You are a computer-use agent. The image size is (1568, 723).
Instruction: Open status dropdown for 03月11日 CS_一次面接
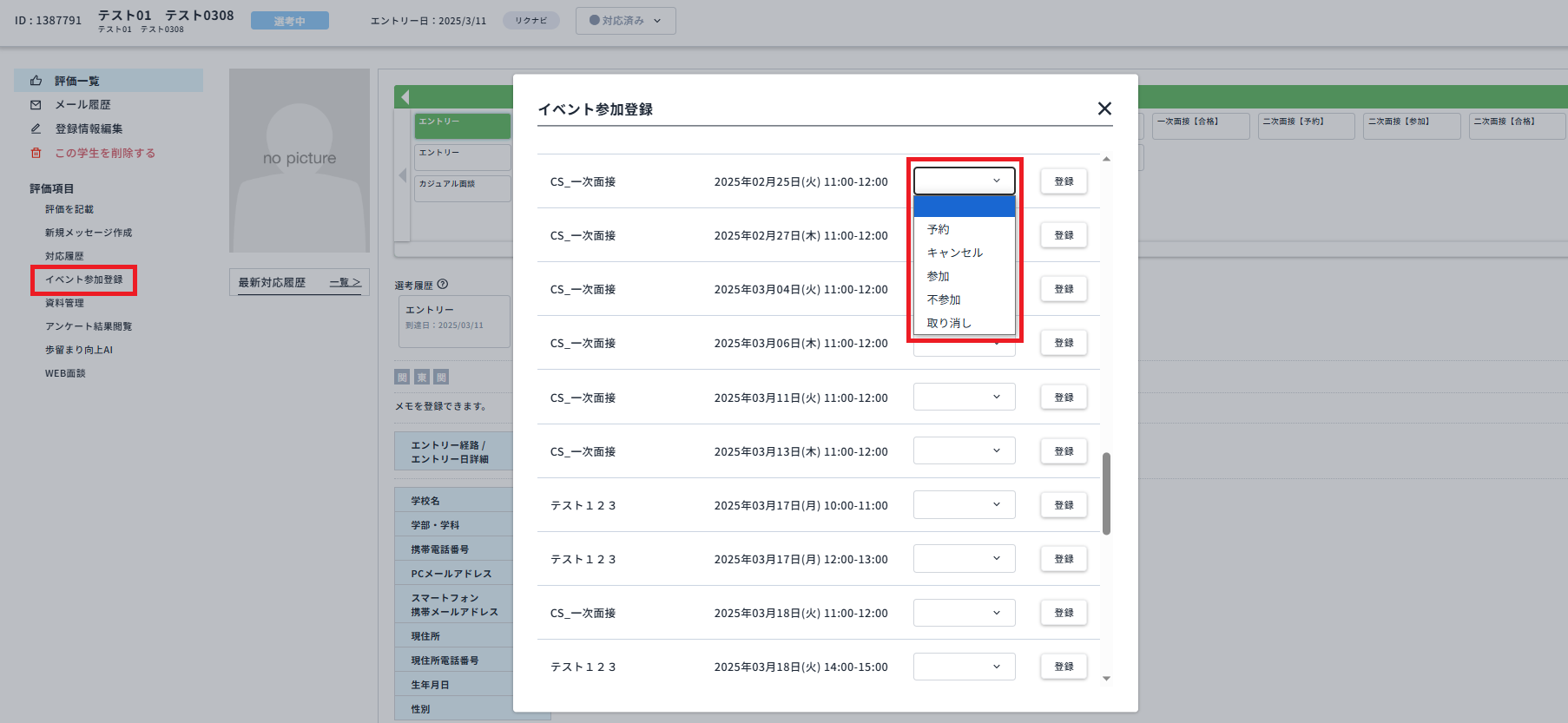click(x=964, y=398)
